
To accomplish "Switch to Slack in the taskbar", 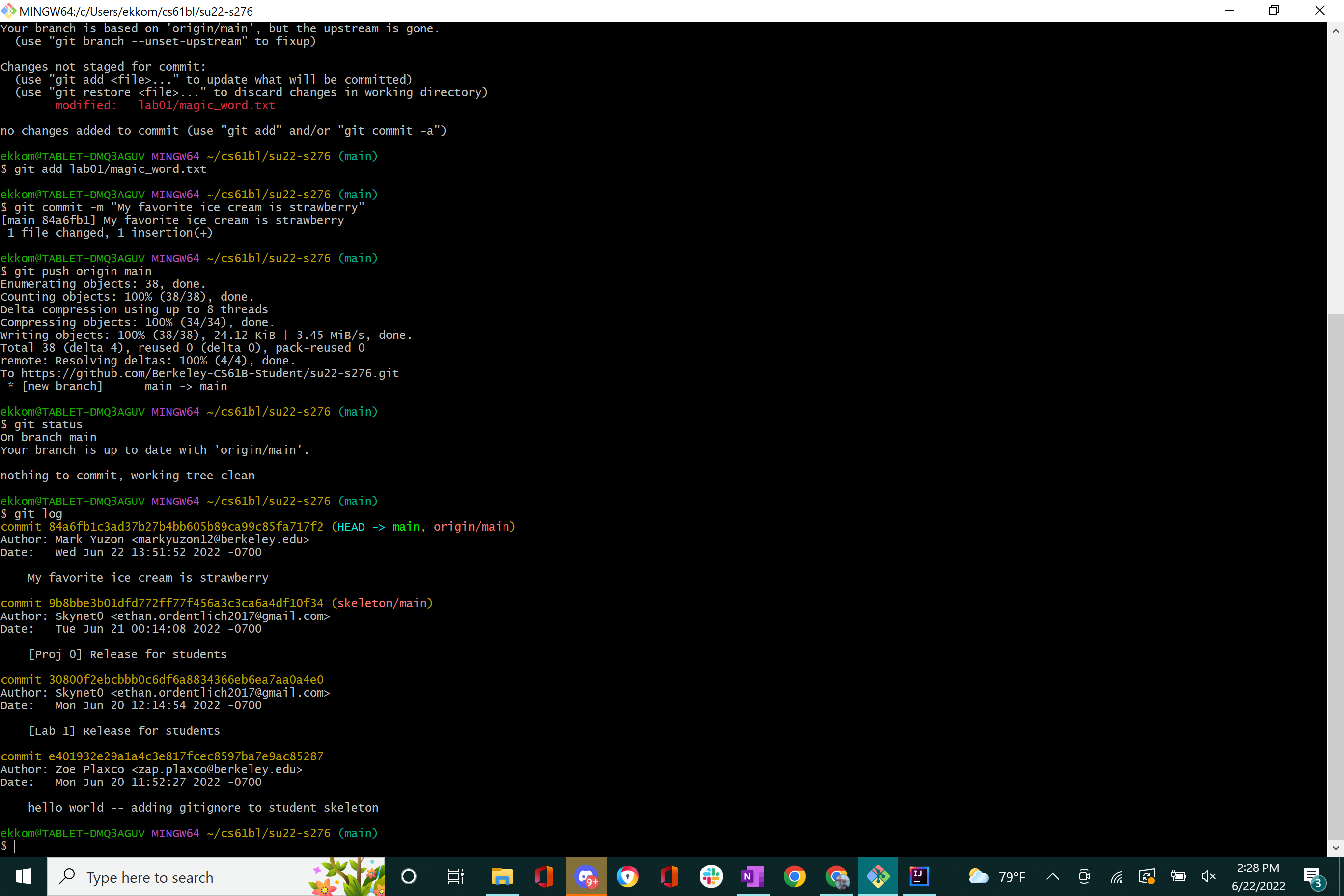I will click(x=711, y=876).
